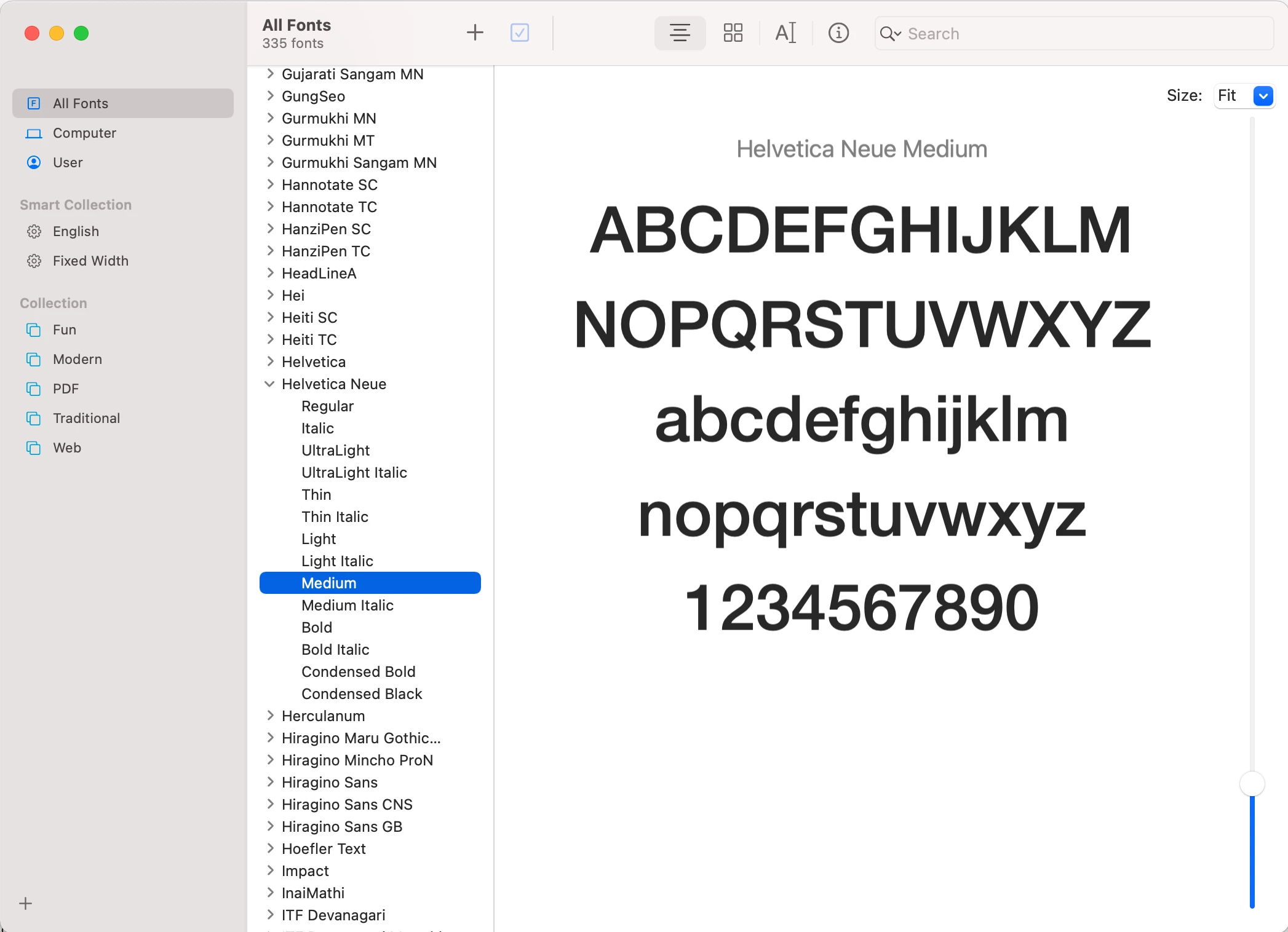Switch to grid repertoire view icon
The height and width of the screenshot is (932, 1288).
click(733, 33)
